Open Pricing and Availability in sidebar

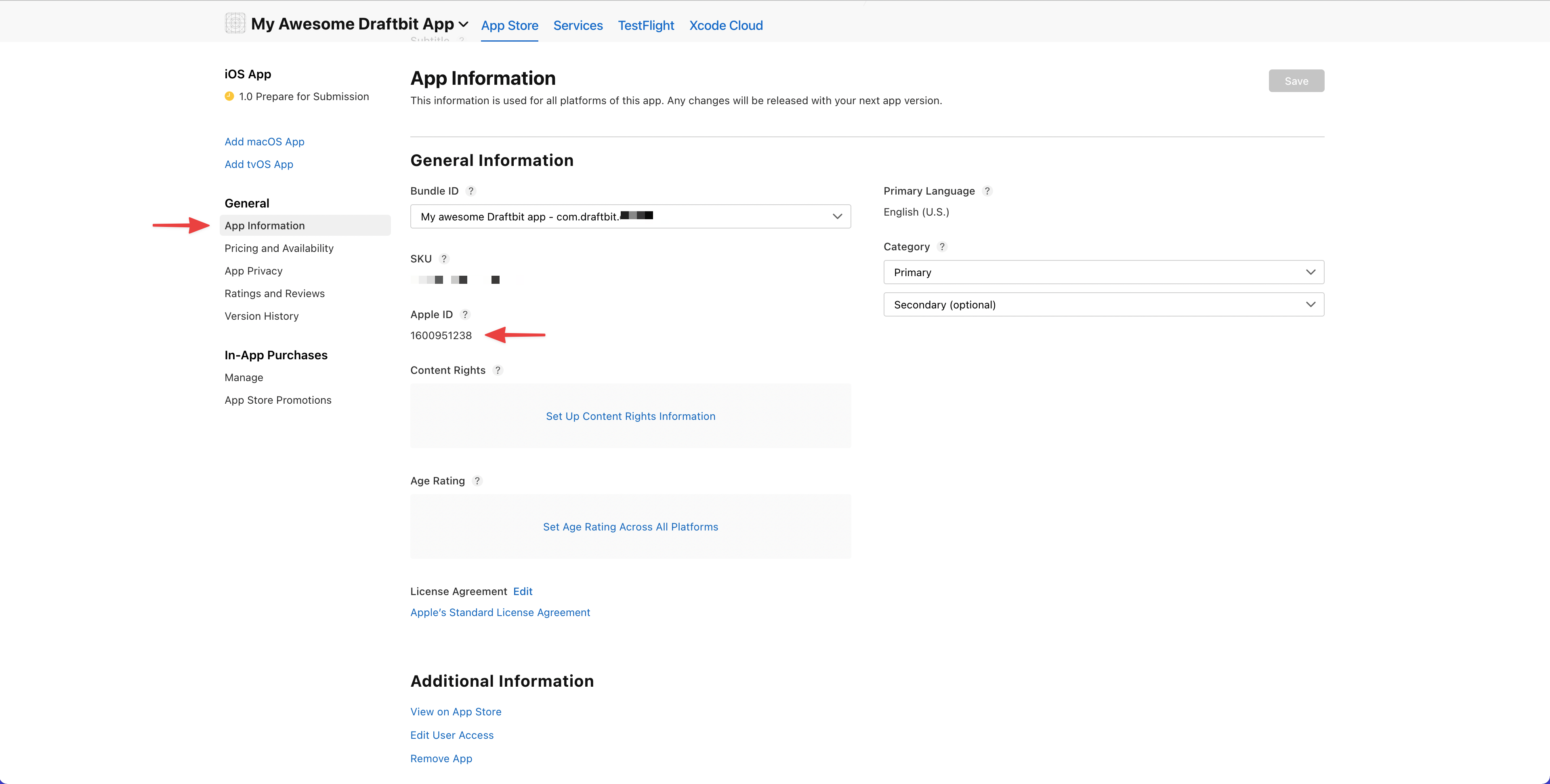point(279,248)
